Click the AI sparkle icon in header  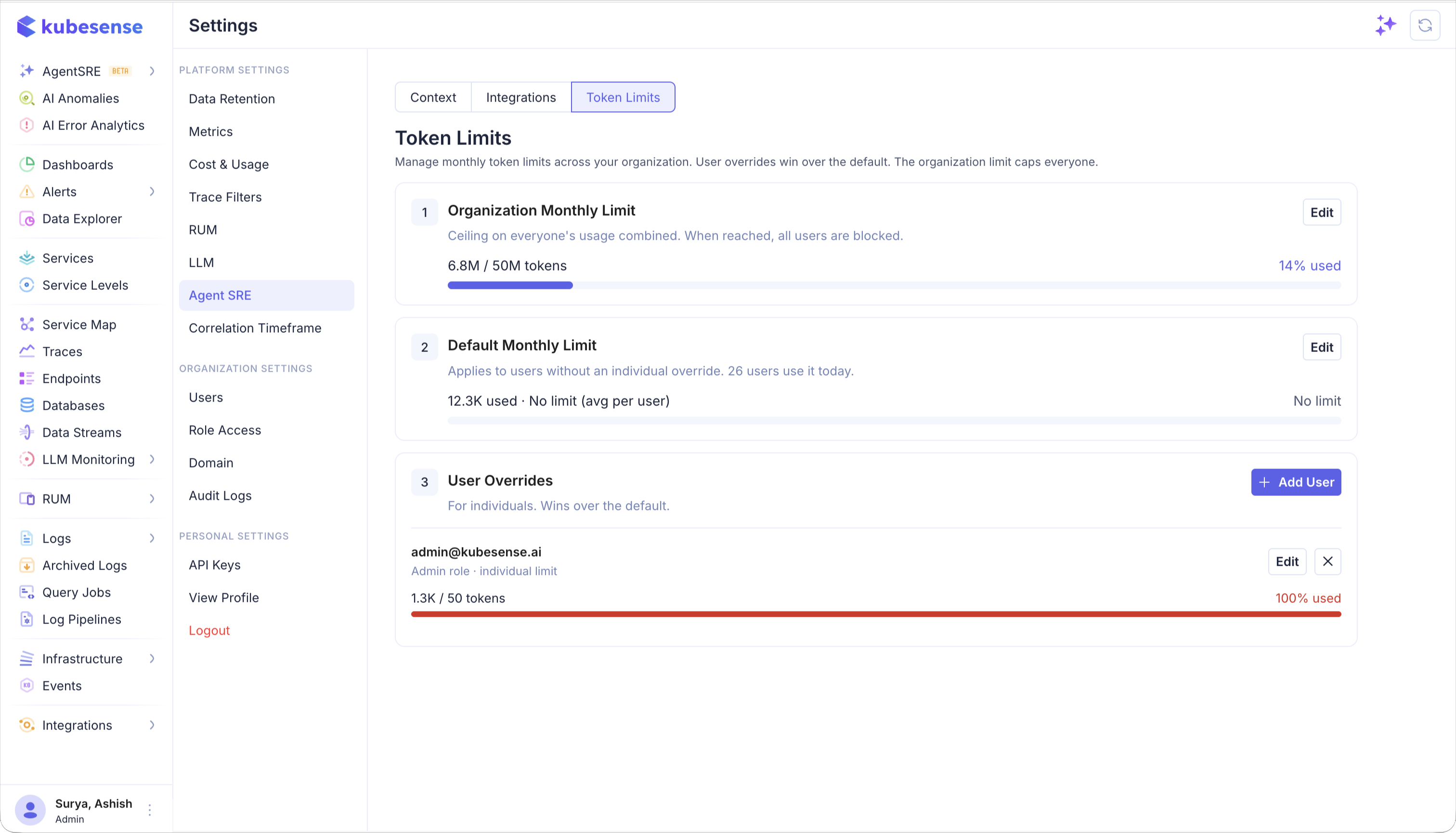point(1385,25)
